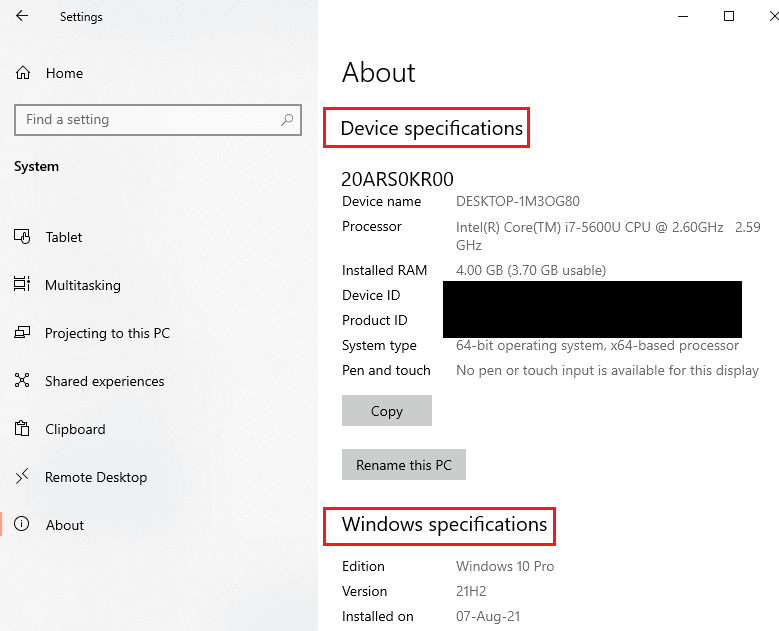The height and width of the screenshot is (631, 779).
Task: Open Shared experiences settings
Action: click(105, 381)
